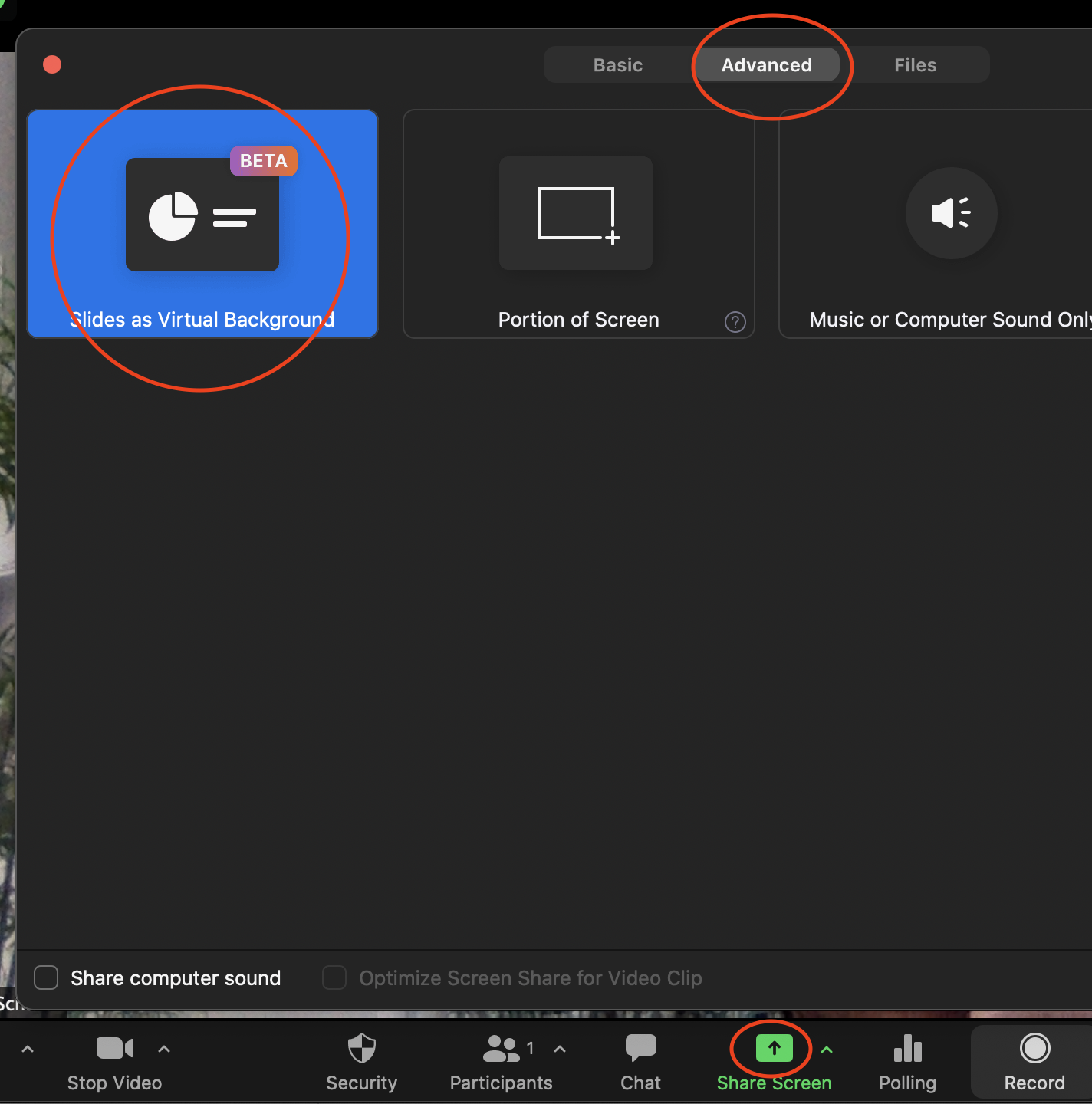Open the Share Screen options green chevron
Image resolution: width=1092 pixels, height=1104 pixels.
827,1050
